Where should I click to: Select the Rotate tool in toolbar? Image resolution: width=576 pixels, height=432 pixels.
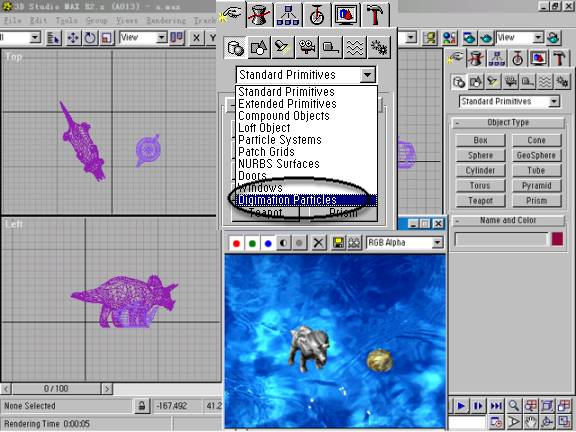point(90,38)
